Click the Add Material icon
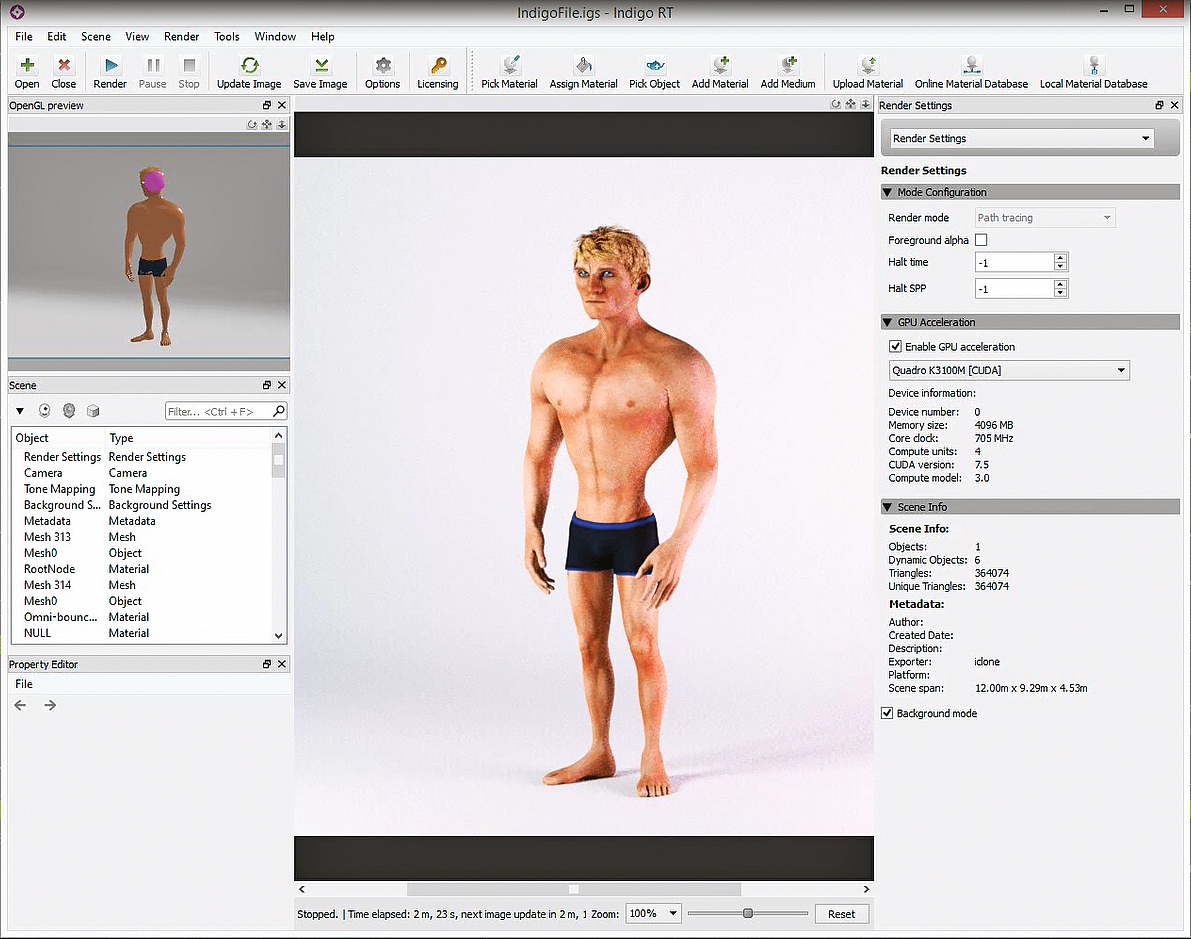This screenshot has width=1191, height=939. (720, 72)
